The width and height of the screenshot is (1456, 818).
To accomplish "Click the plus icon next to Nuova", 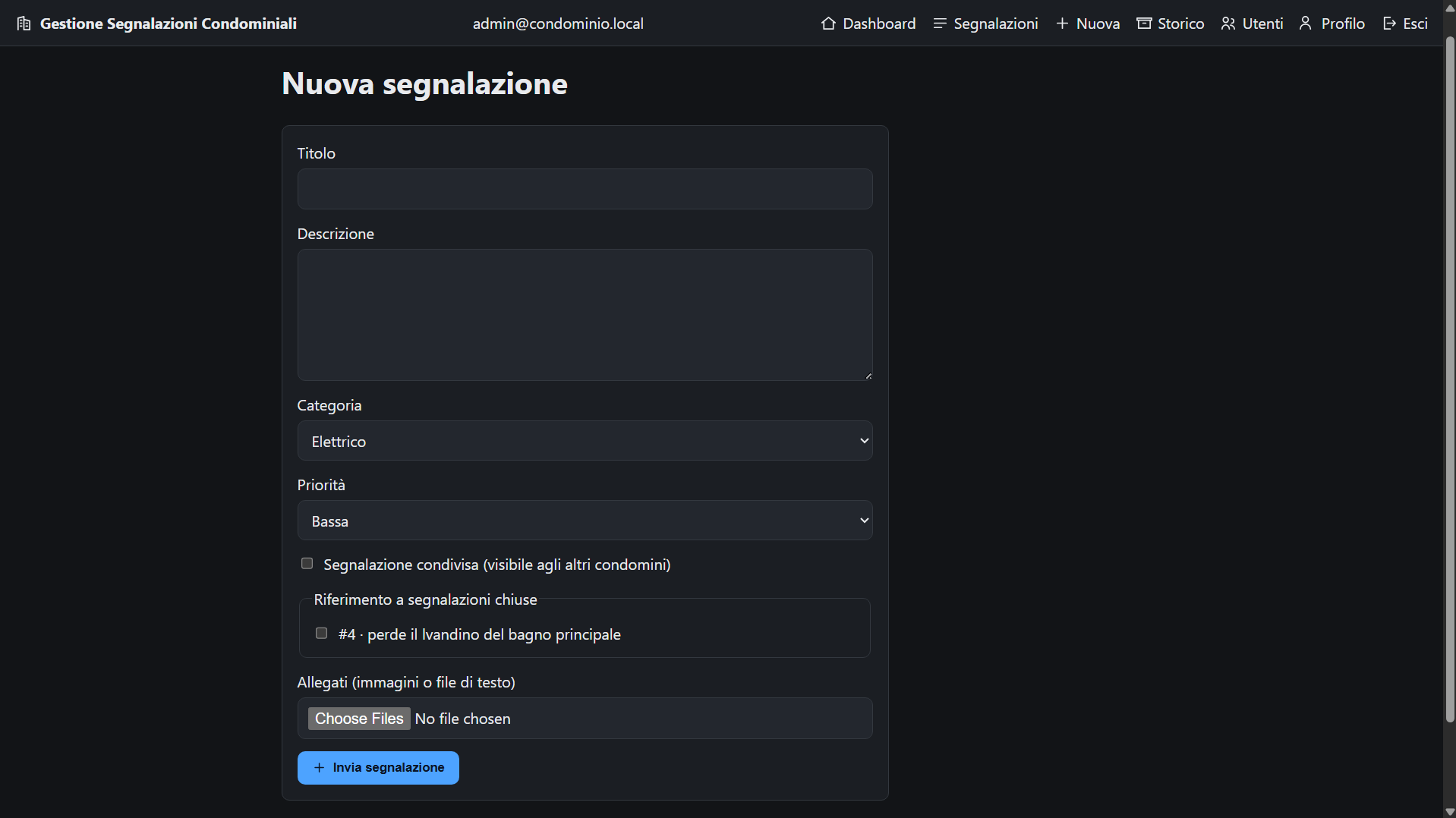I will coord(1062,24).
